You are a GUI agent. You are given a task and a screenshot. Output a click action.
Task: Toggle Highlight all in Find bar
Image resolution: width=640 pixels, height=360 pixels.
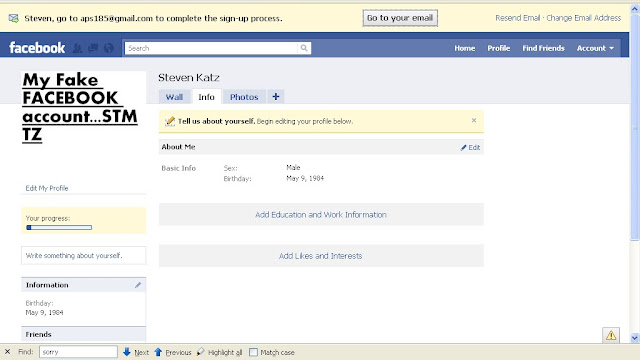click(x=220, y=352)
